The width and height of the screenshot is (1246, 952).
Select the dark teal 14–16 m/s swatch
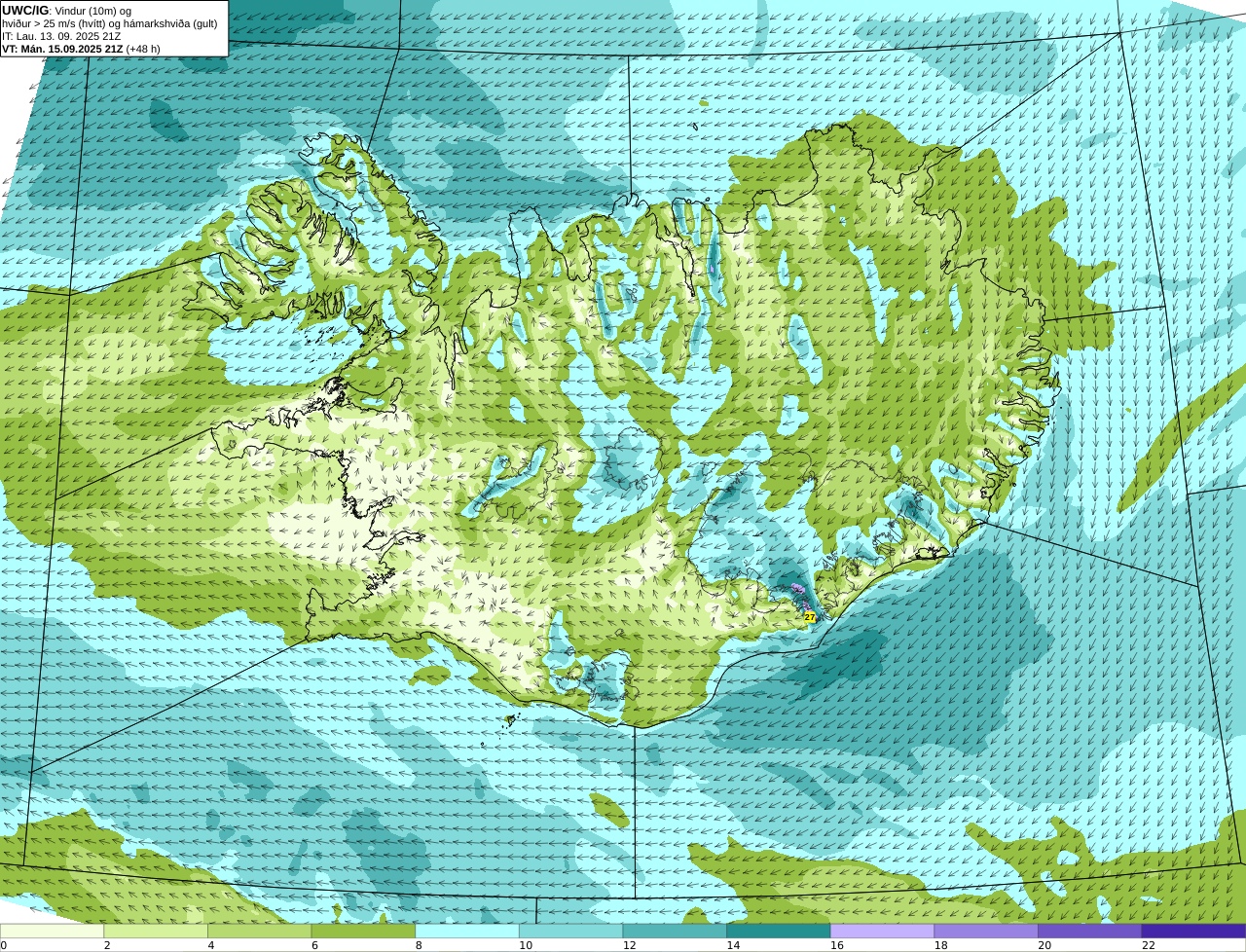pos(779,931)
